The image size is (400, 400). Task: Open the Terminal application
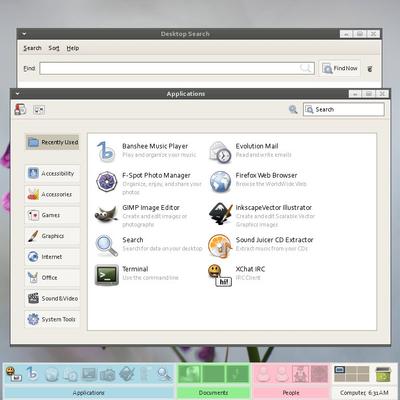click(x=137, y=274)
